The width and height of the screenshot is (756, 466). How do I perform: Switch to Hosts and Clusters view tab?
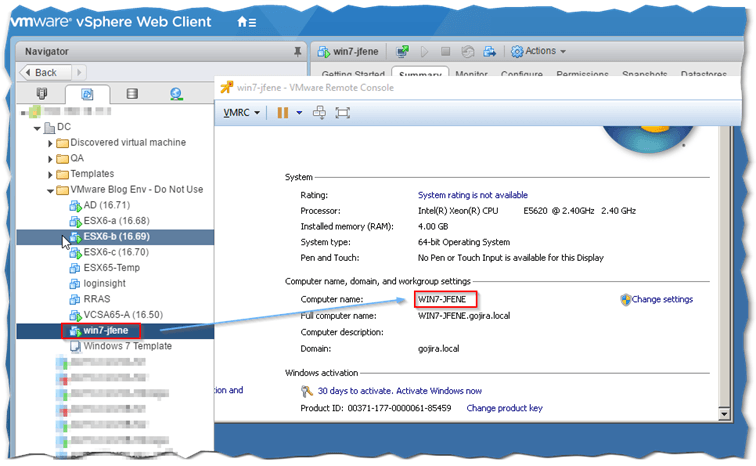pos(42,93)
